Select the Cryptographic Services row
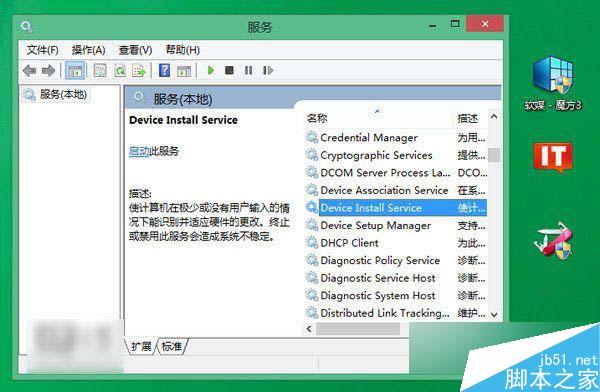600x392 pixels. pyautogui.click(x=396, y=155)
